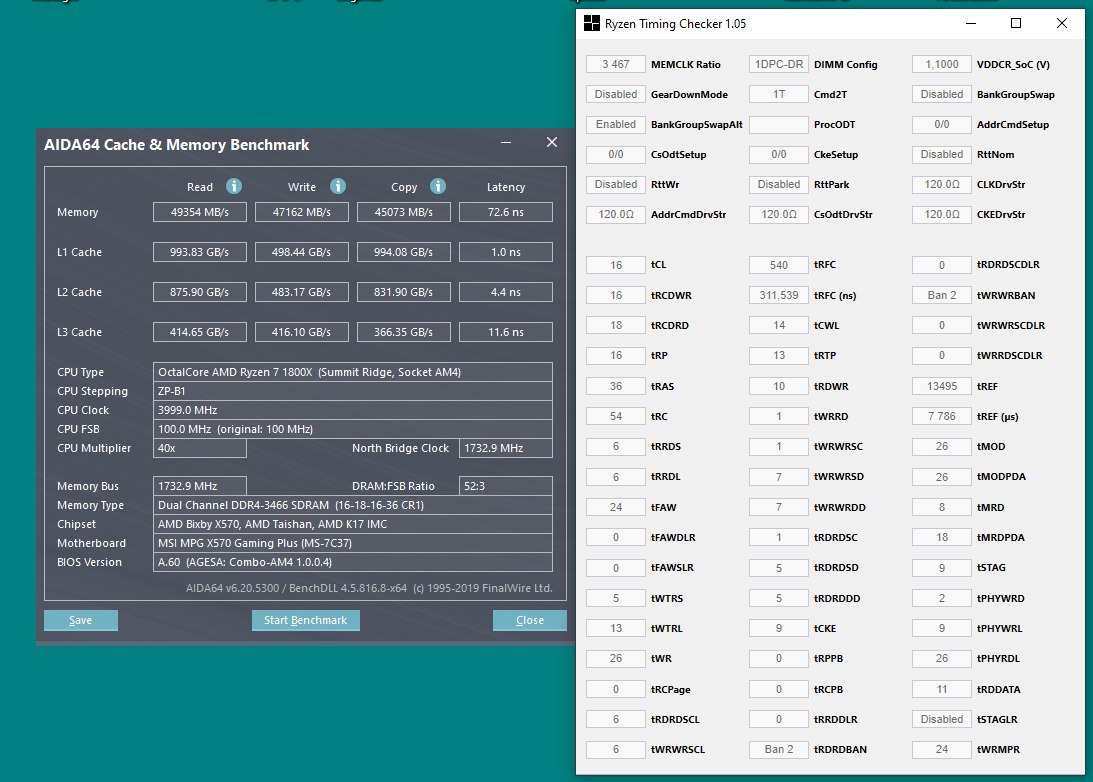
Task: Click the tWRMPR value 24
Action: (942, 749)
